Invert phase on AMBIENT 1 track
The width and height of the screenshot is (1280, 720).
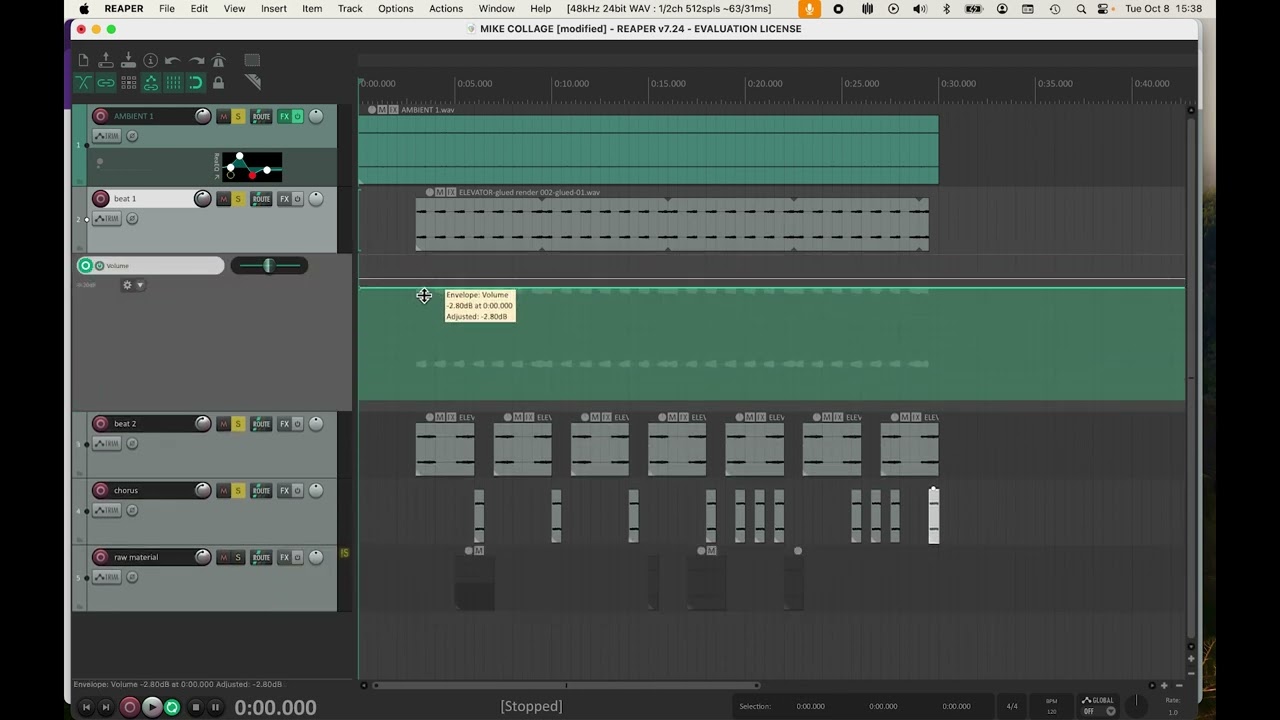pyautogui.click(x=132, y=136)
